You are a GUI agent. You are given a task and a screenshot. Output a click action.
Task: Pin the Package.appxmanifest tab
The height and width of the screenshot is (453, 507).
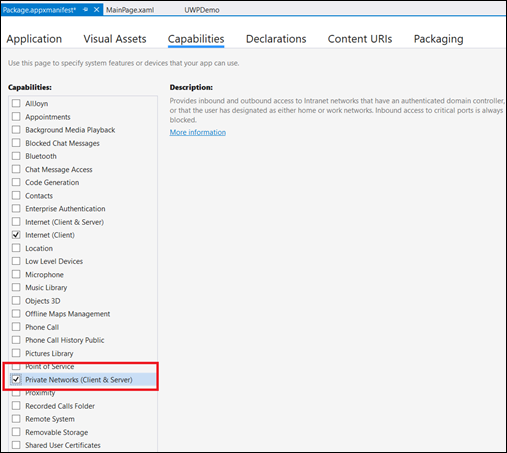point(85,10)
